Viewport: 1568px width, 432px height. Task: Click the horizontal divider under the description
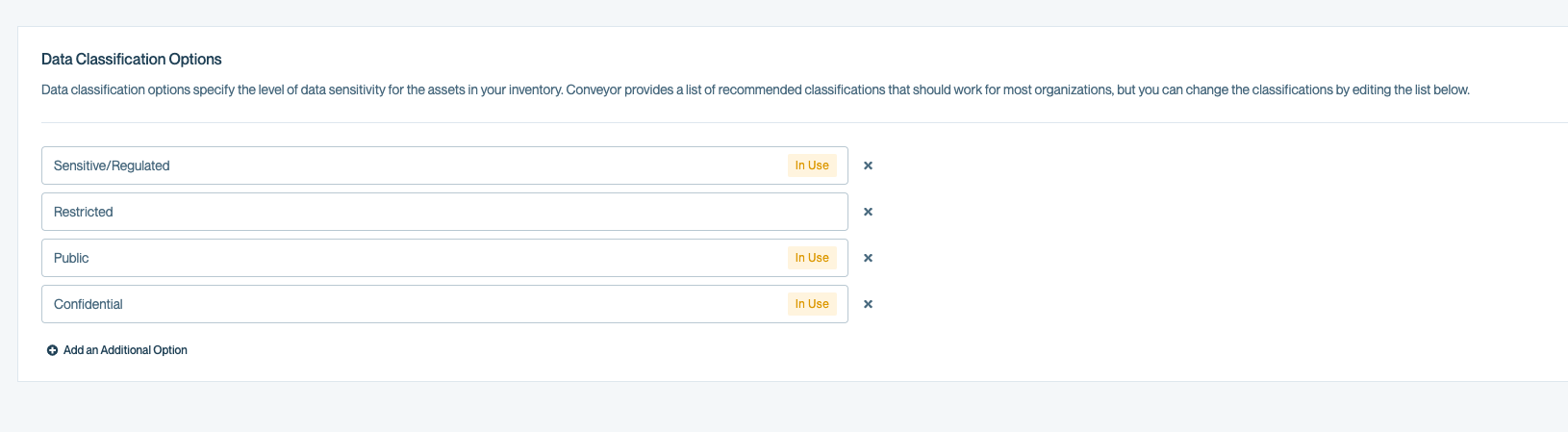click(770, 122)
